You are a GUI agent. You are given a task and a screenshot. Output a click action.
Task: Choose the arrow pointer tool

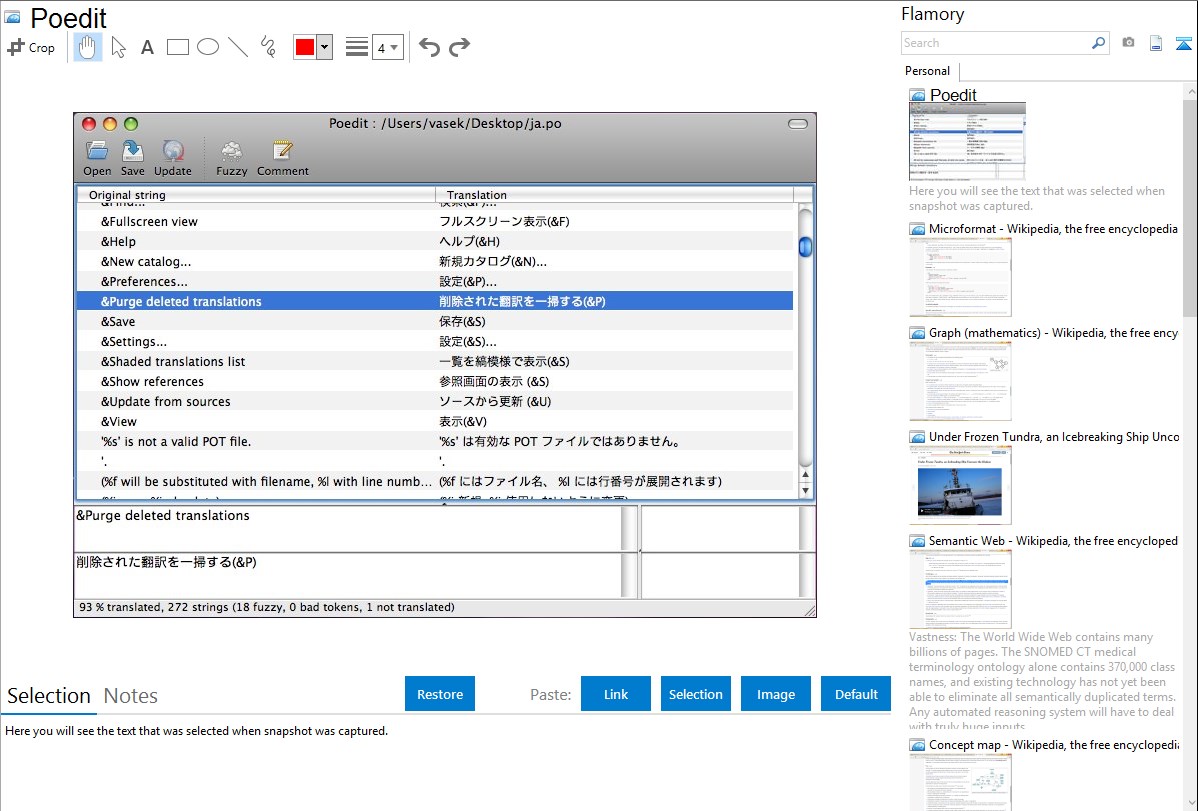118,47
